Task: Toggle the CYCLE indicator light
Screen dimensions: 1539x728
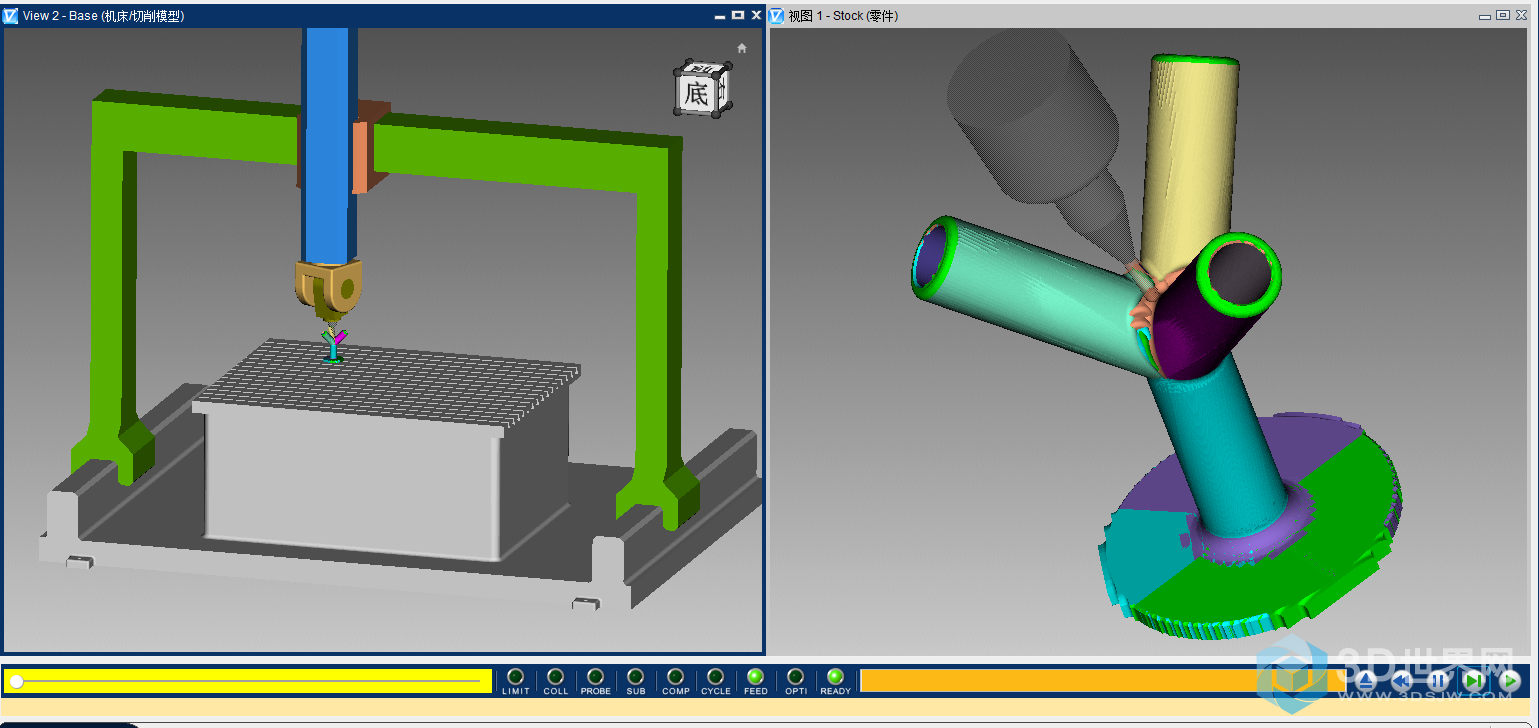Action: click(x=716, y=677)
